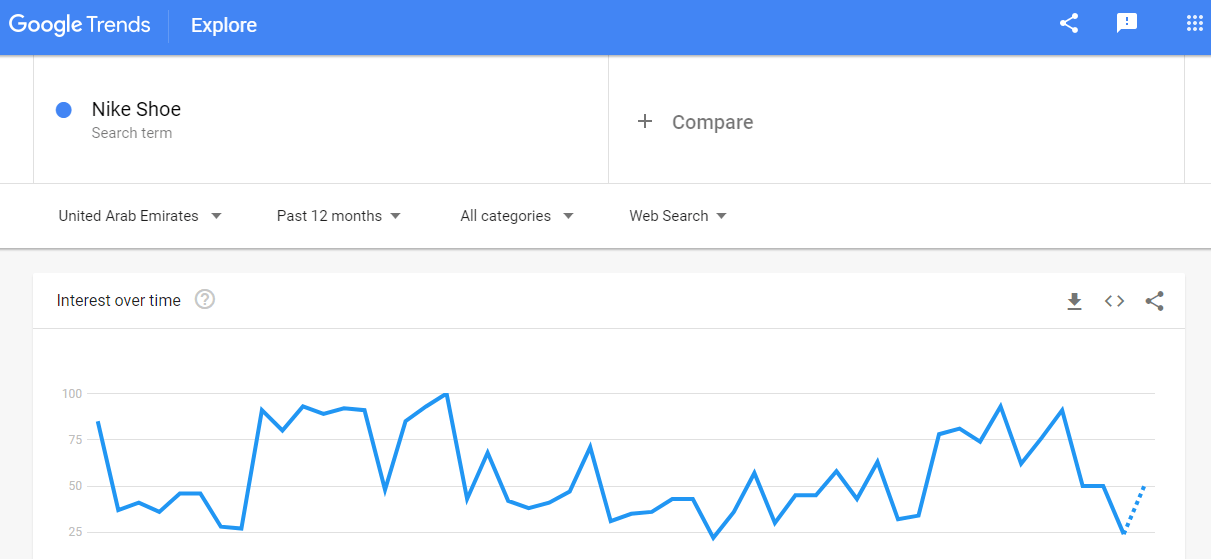
Task: Change the Web Search type dropdown
Action: [x=677, y=216]
